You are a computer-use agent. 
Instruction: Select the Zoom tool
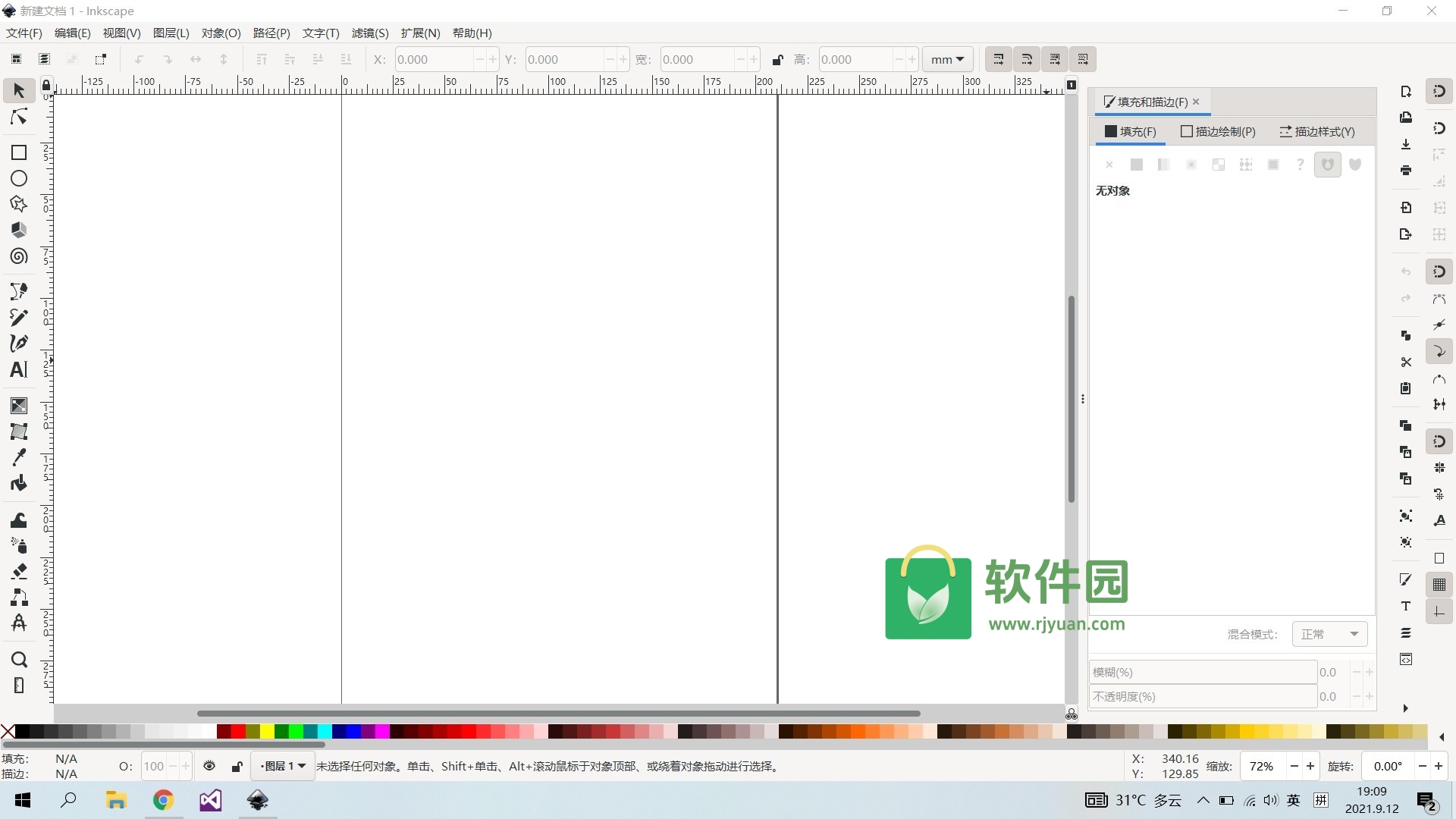tap(19, 659)
